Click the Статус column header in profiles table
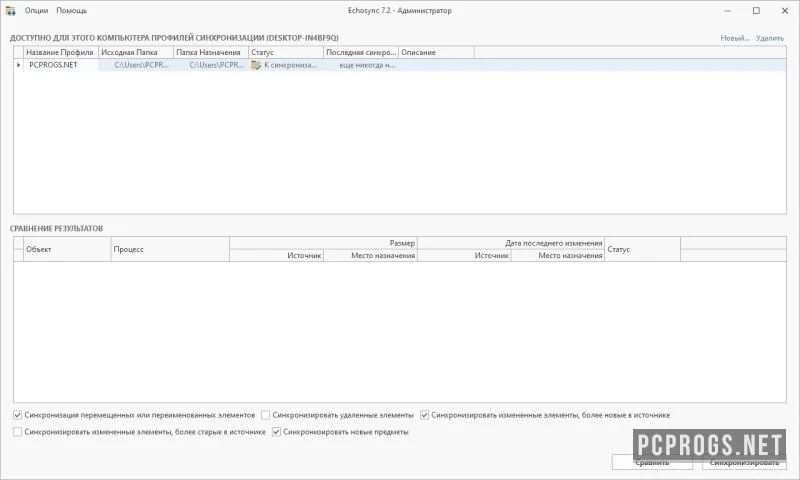This screenshot has height=480, width=800. click(x=286, y=53)
